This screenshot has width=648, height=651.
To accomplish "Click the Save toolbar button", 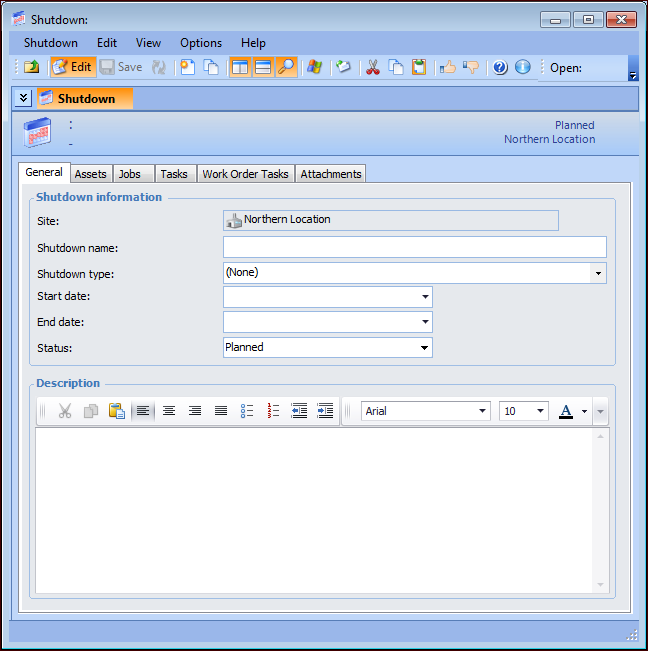I will 121,67.
